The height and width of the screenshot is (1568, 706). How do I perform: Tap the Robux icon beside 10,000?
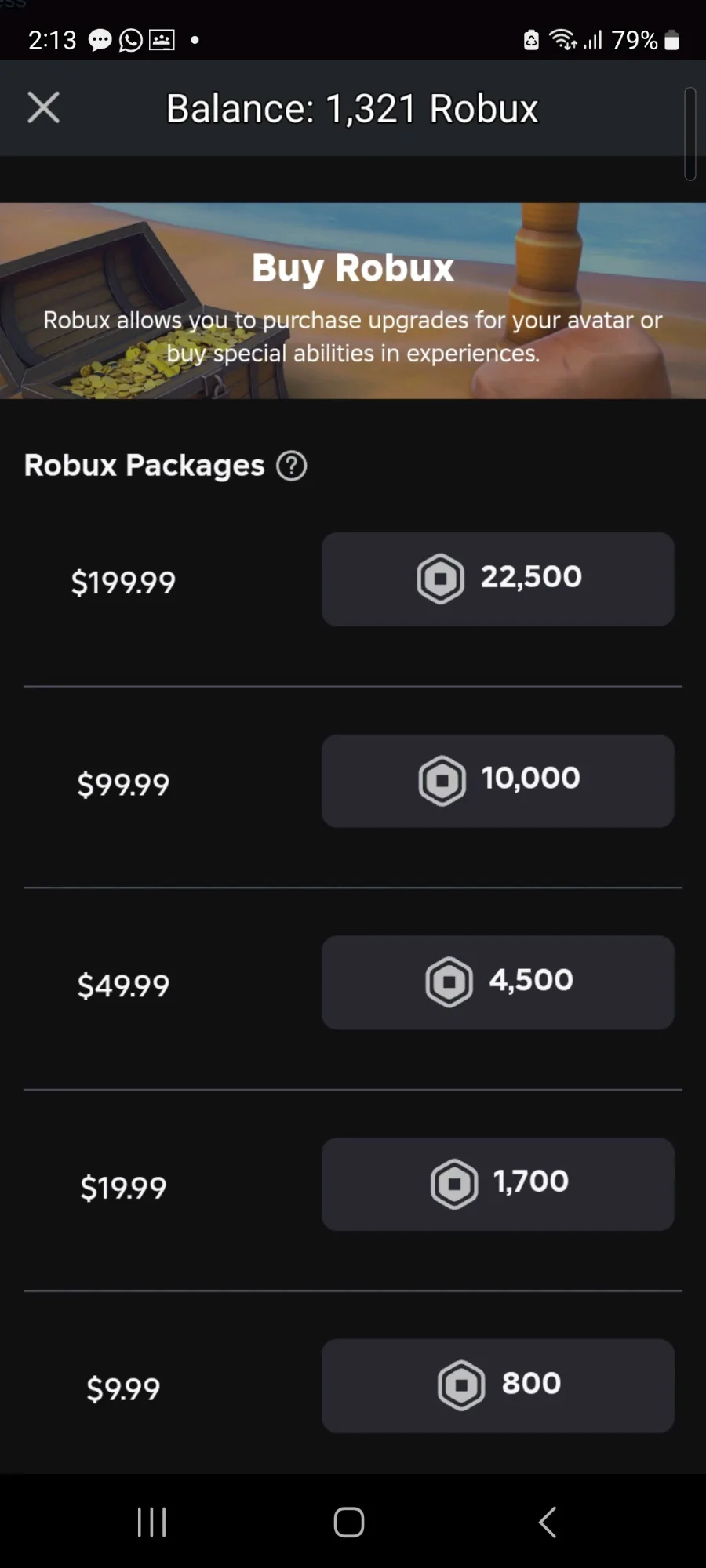(x=442, y=781)
